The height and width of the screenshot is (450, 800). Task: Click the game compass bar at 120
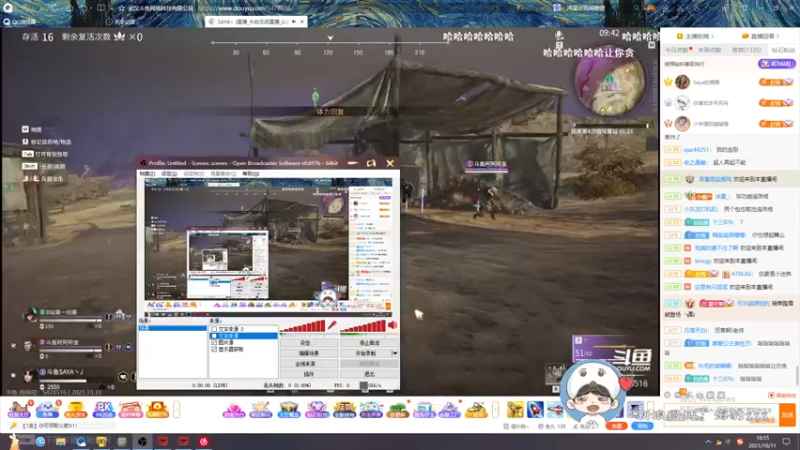tap(328, 53)
